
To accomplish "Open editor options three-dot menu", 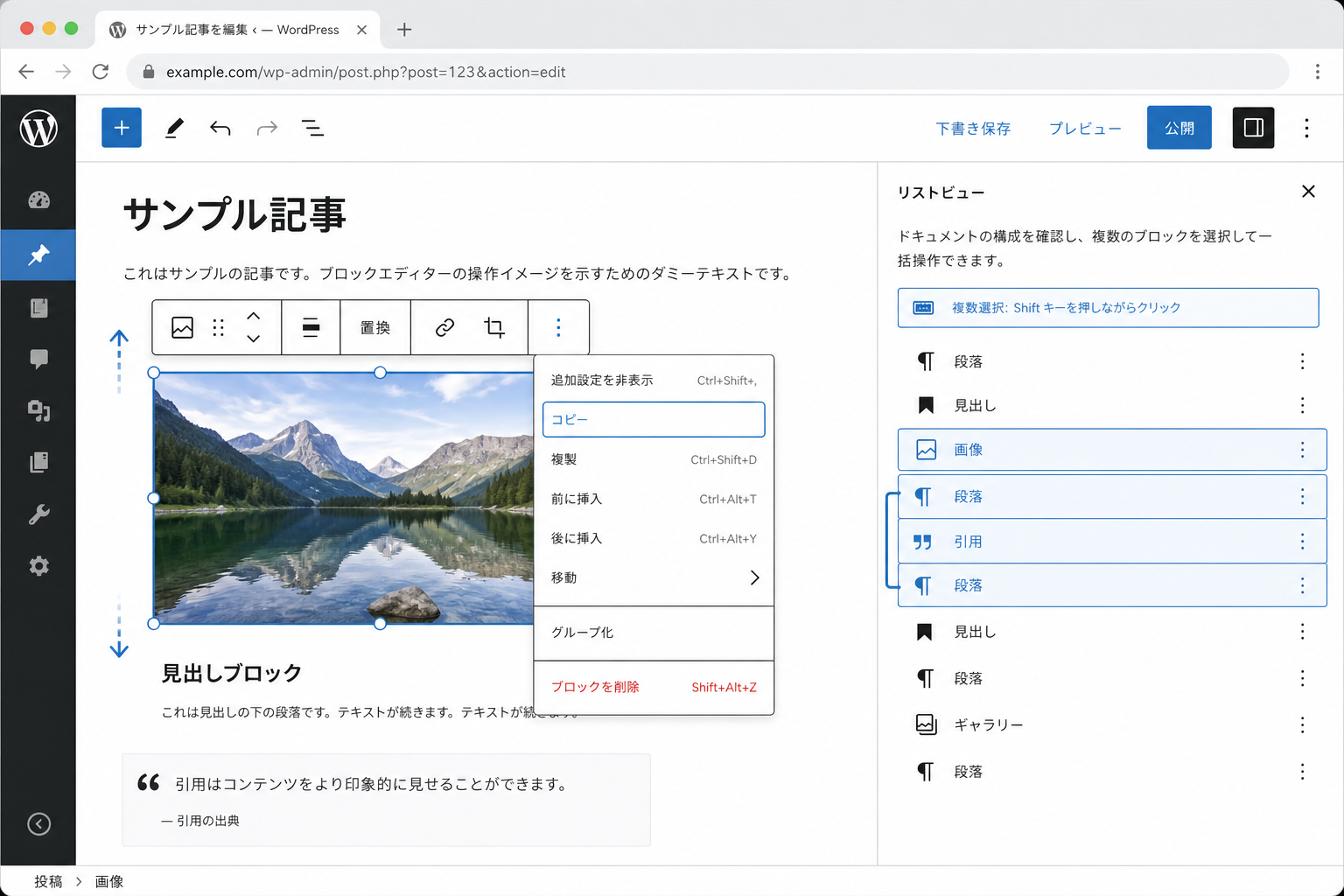I will (1306, 128).
